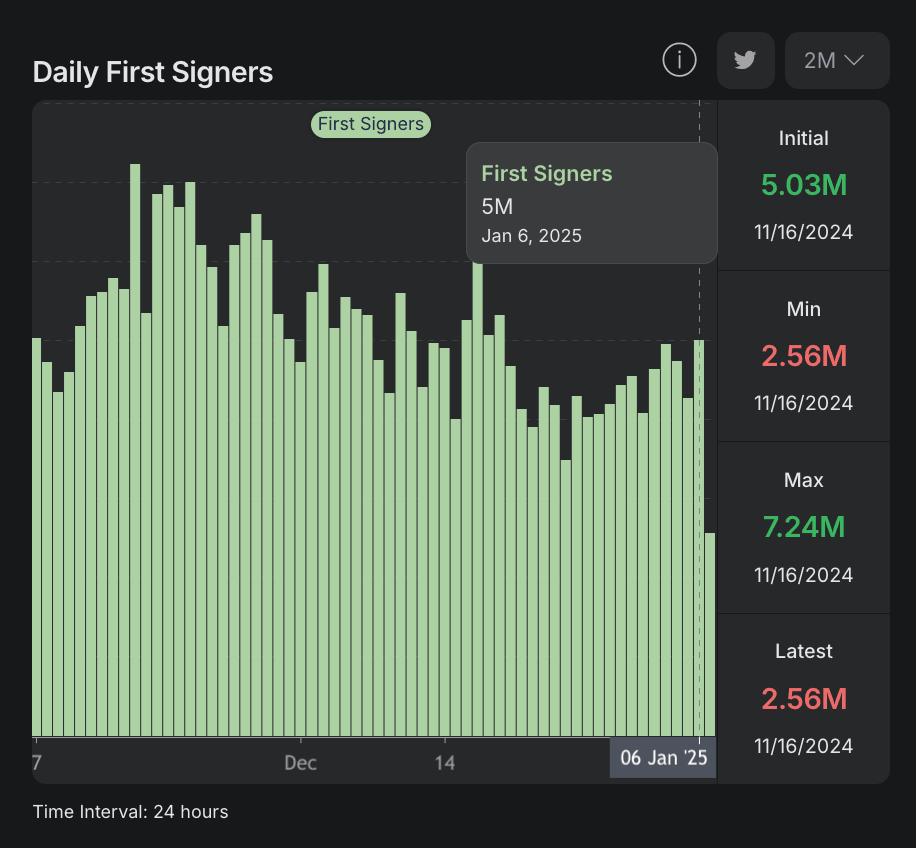
Task: Click the tallest bar in the chart
Action: coord(135,450)
